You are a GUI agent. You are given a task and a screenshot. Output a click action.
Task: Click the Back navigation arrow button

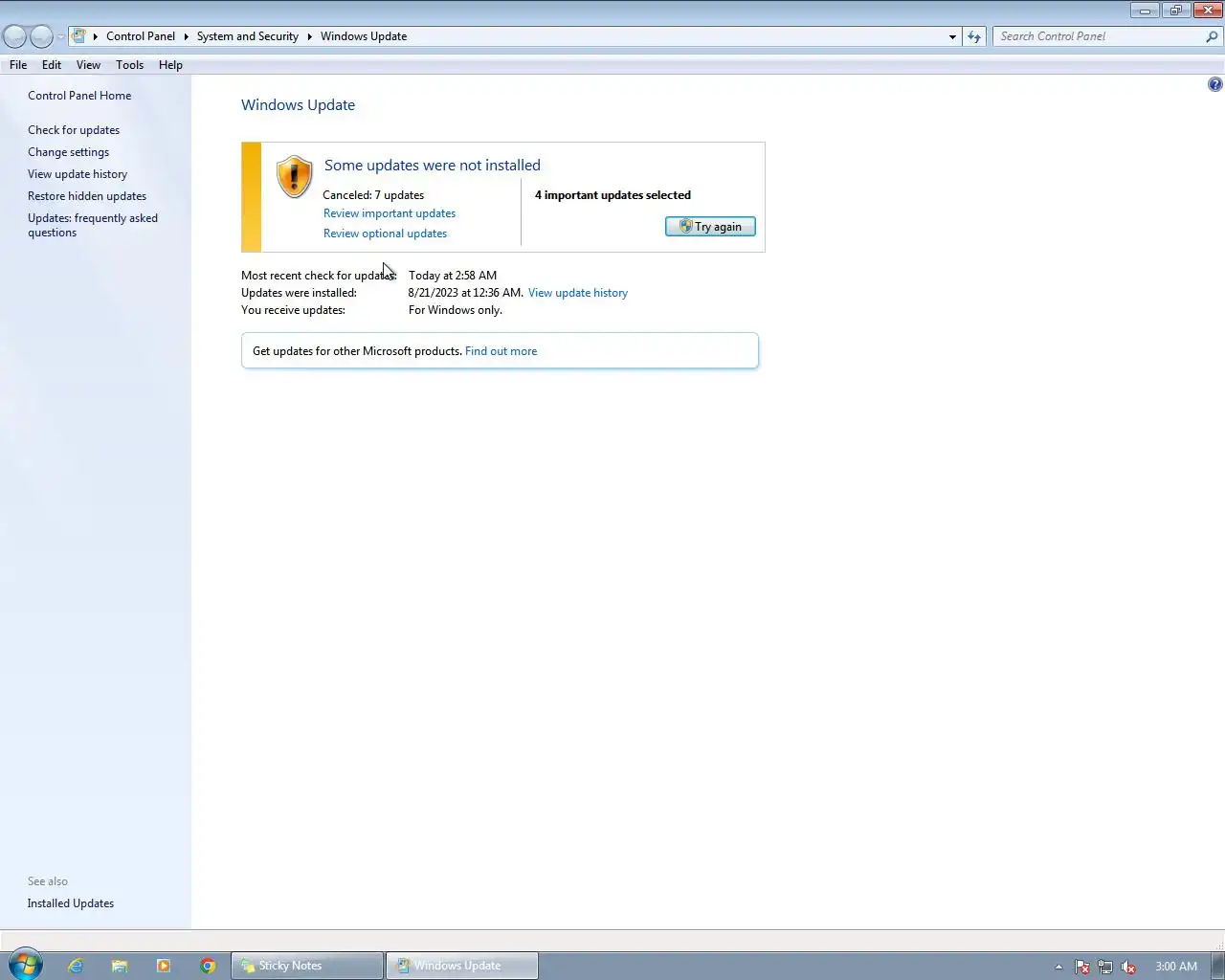point(14,36)
